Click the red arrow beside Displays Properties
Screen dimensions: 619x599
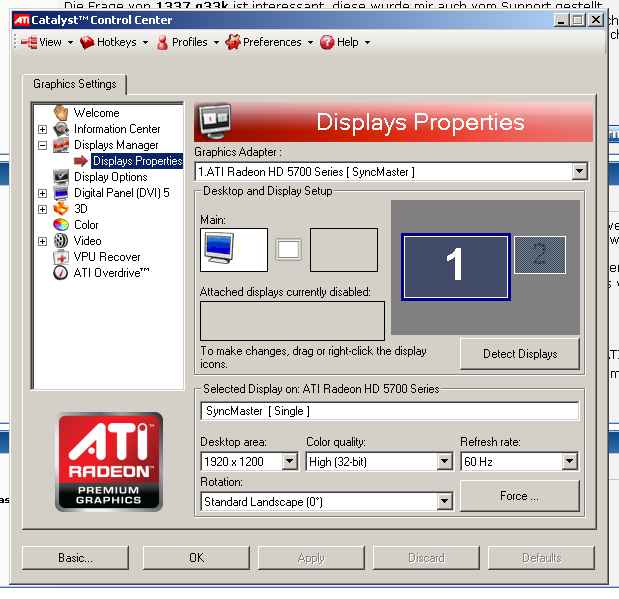pyautogui.click(x=81, y=161)
